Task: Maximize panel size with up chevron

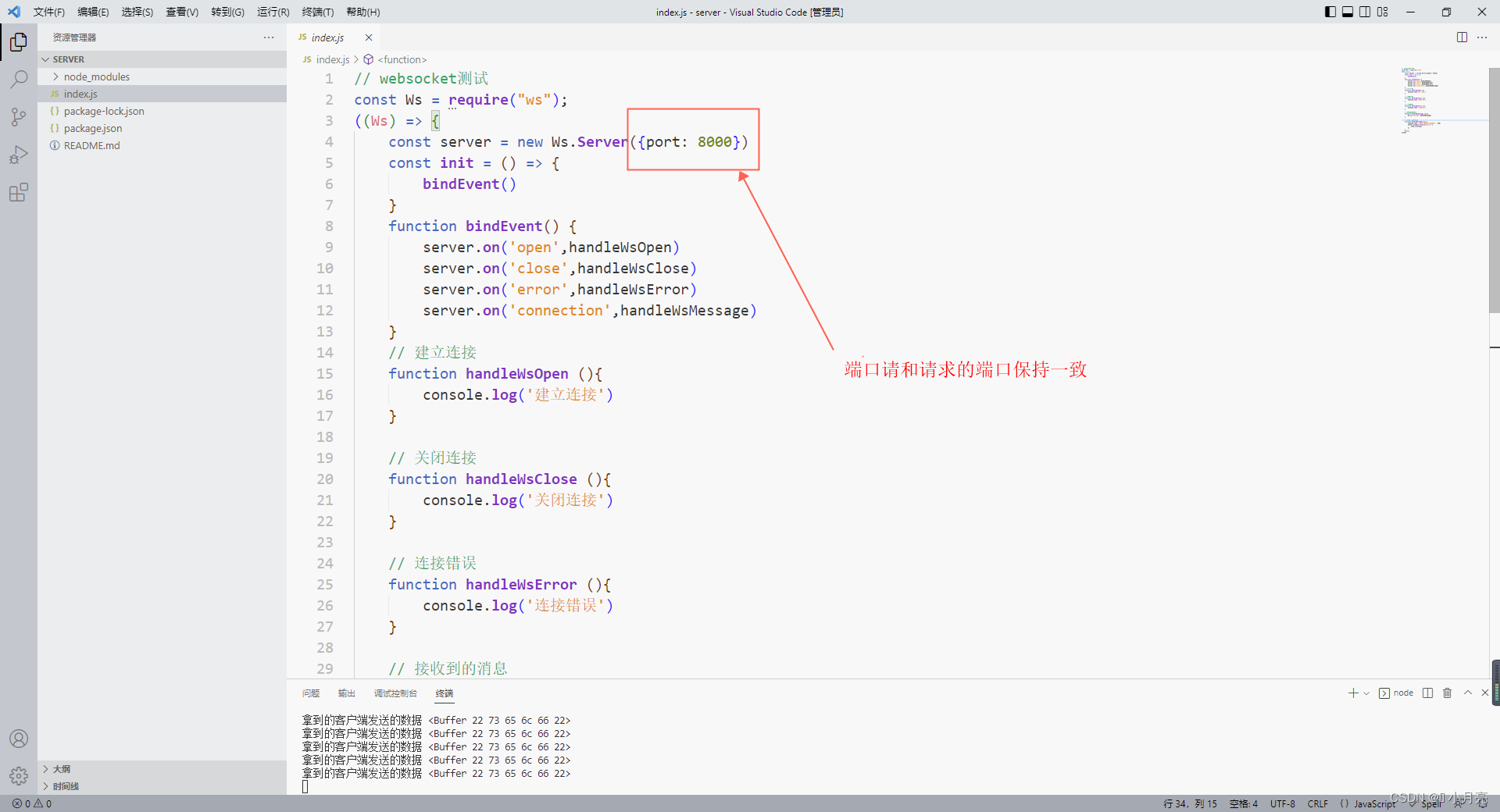Action: point(1468,693)
